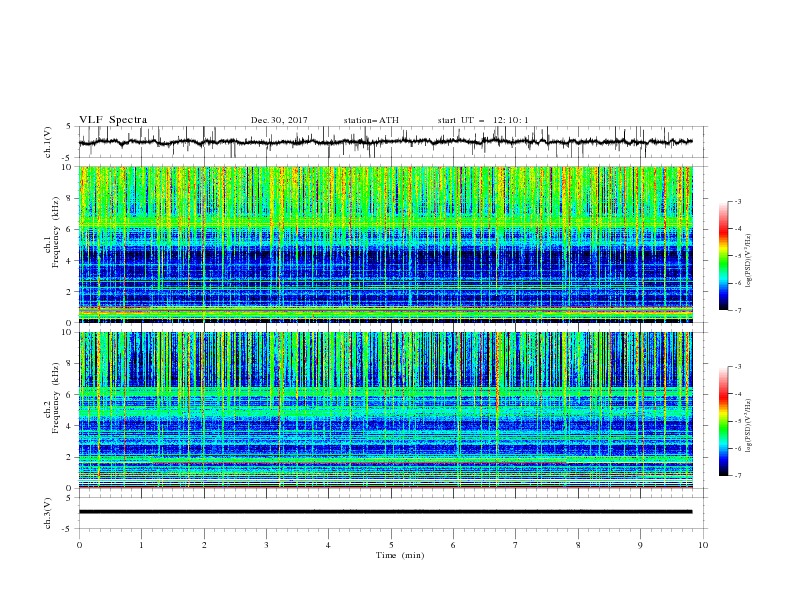Screen dimensions: 792x612
Task: Click "-6" tick on ch.2 color bar
Action: 737,448
